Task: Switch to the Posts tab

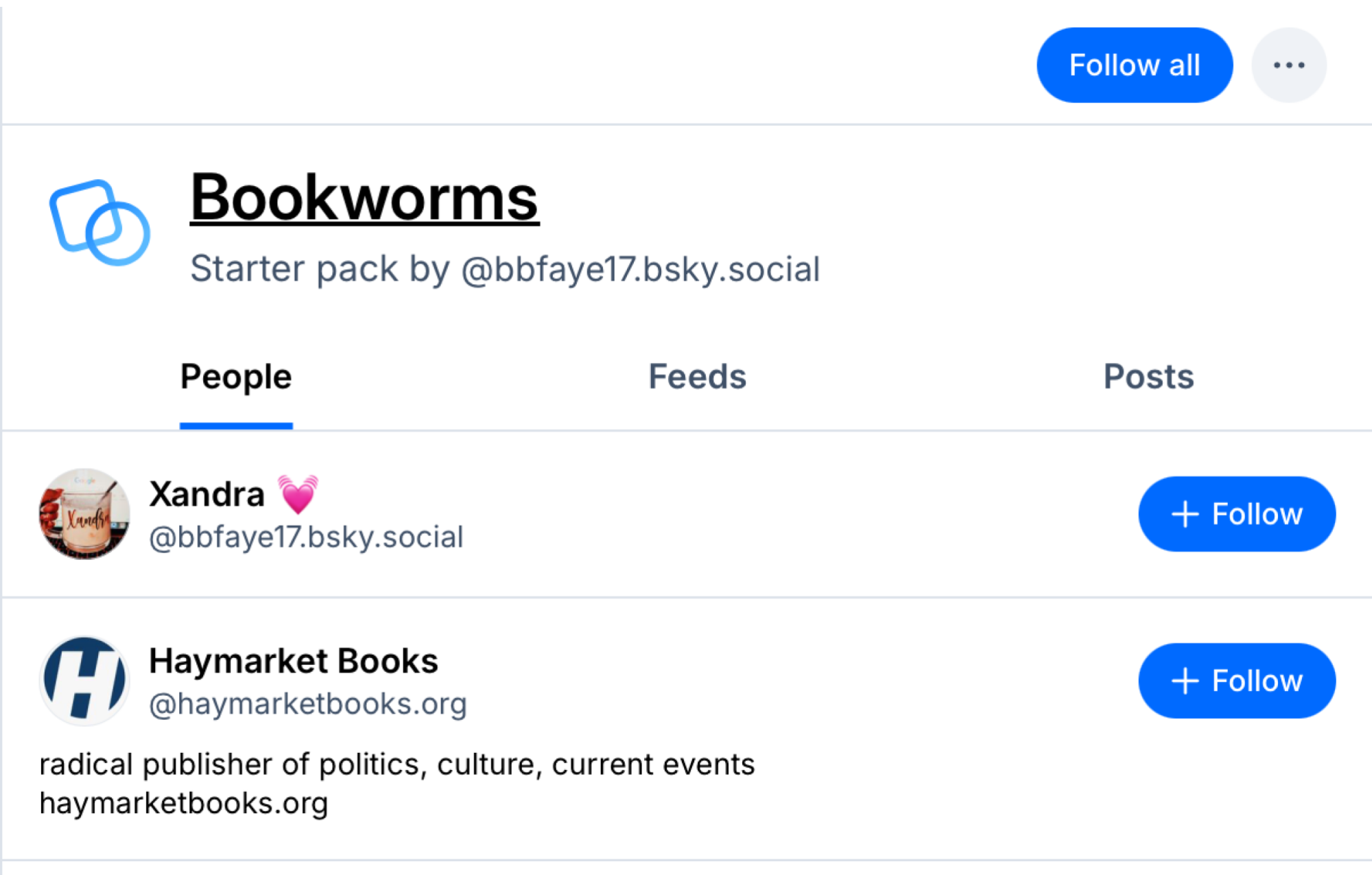Action: click(x=1148, y=376)
